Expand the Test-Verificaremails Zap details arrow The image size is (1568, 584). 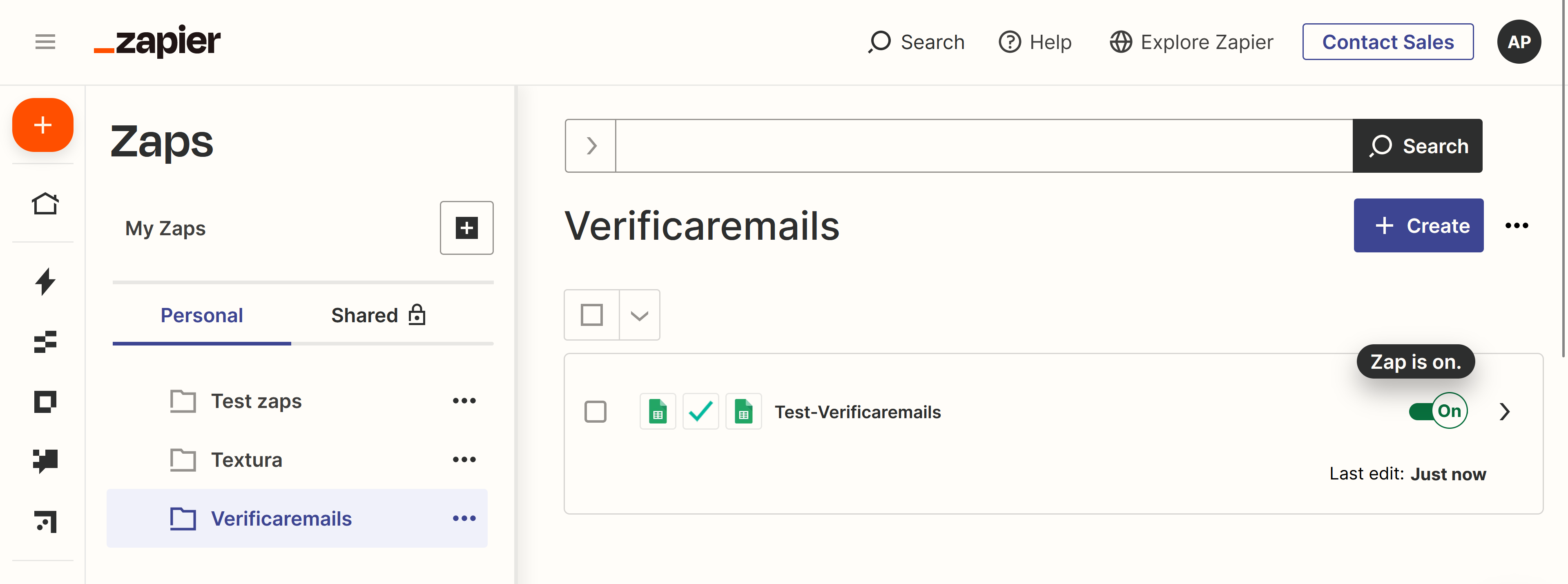(1506, 411)
